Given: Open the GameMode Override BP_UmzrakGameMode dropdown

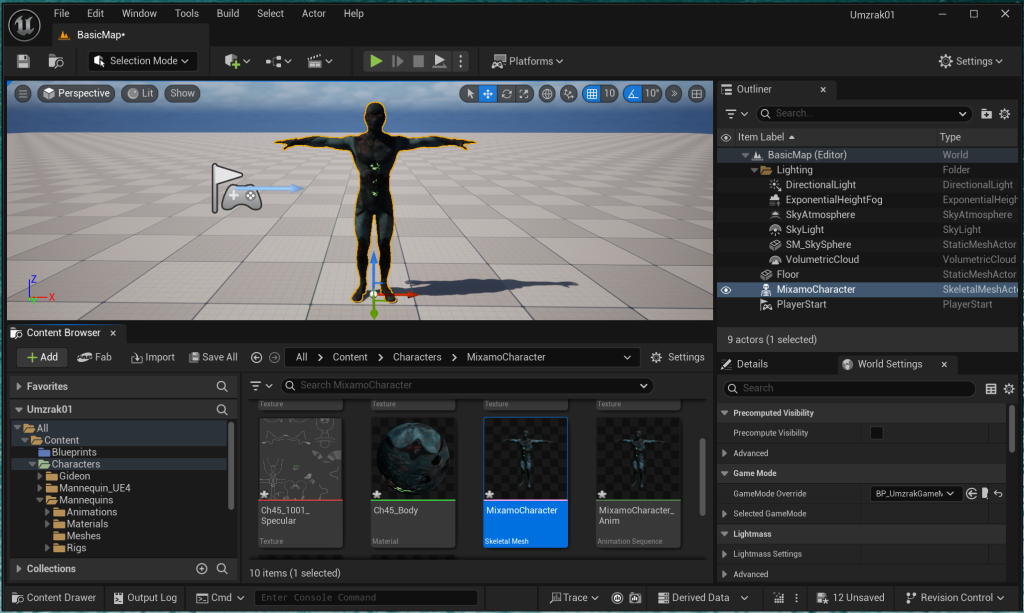Looking at the screenshot, I should pyautogui.click(x=914, y=494).
